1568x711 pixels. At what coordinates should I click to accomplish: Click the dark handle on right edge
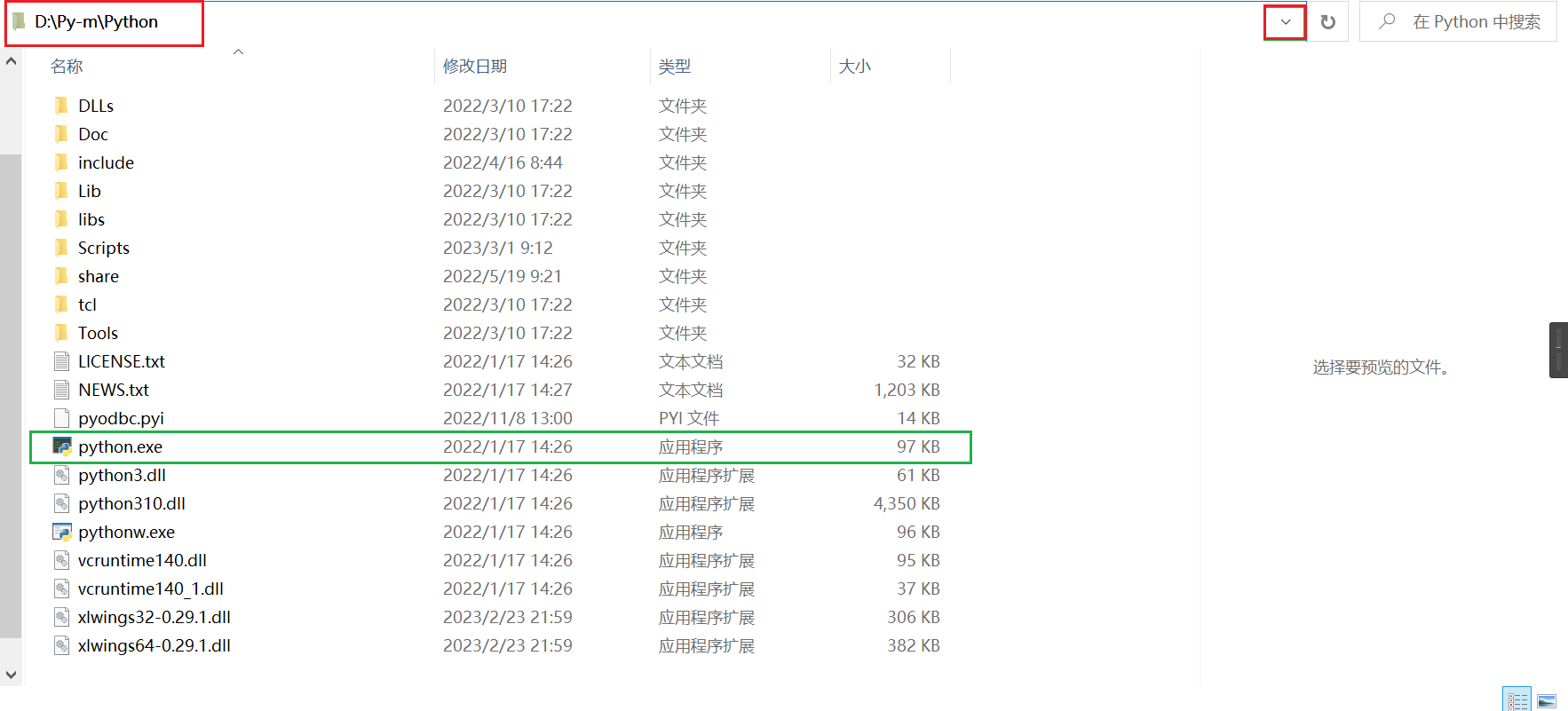pos(1558,351)
